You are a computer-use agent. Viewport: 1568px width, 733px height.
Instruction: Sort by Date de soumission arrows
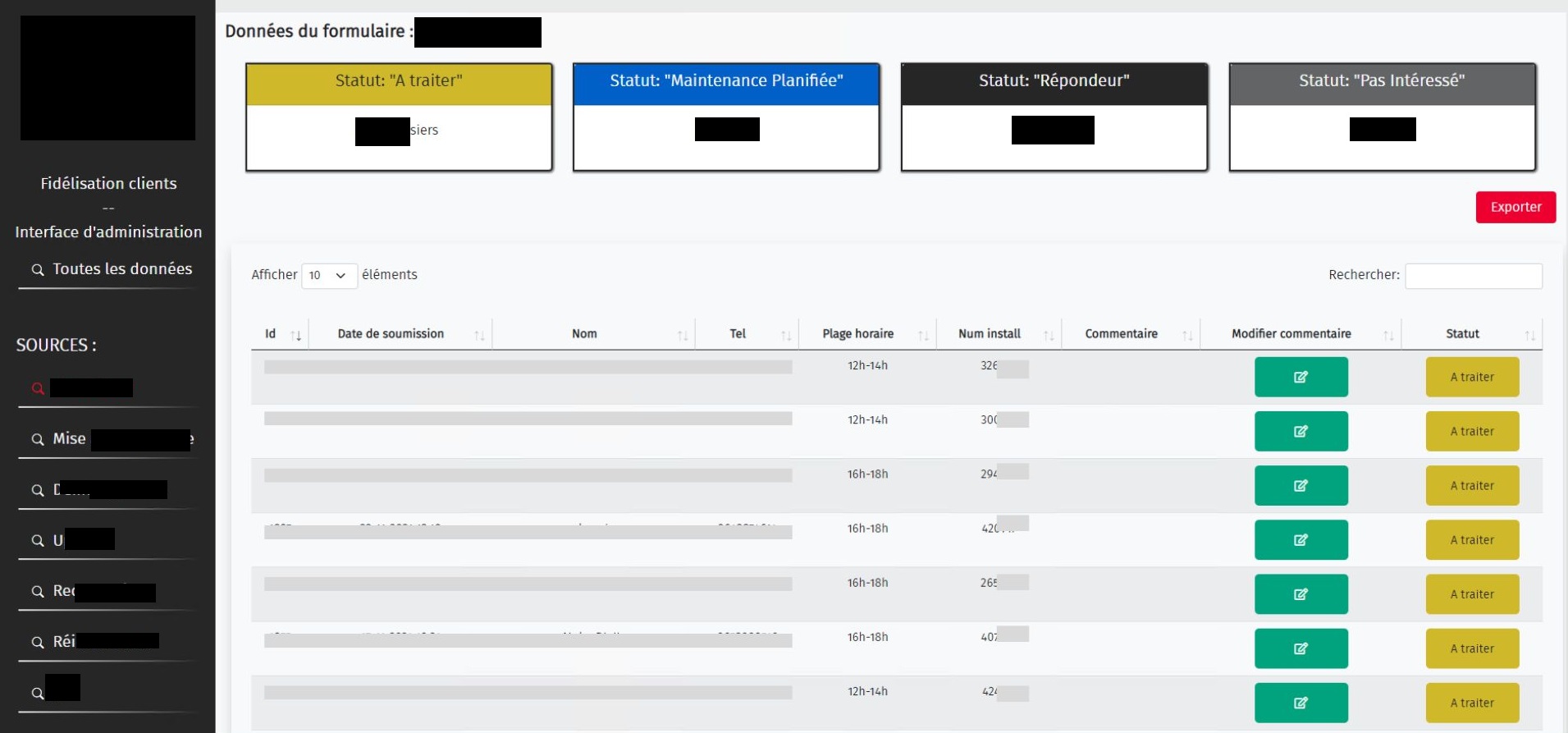click(x=479, y=335)
